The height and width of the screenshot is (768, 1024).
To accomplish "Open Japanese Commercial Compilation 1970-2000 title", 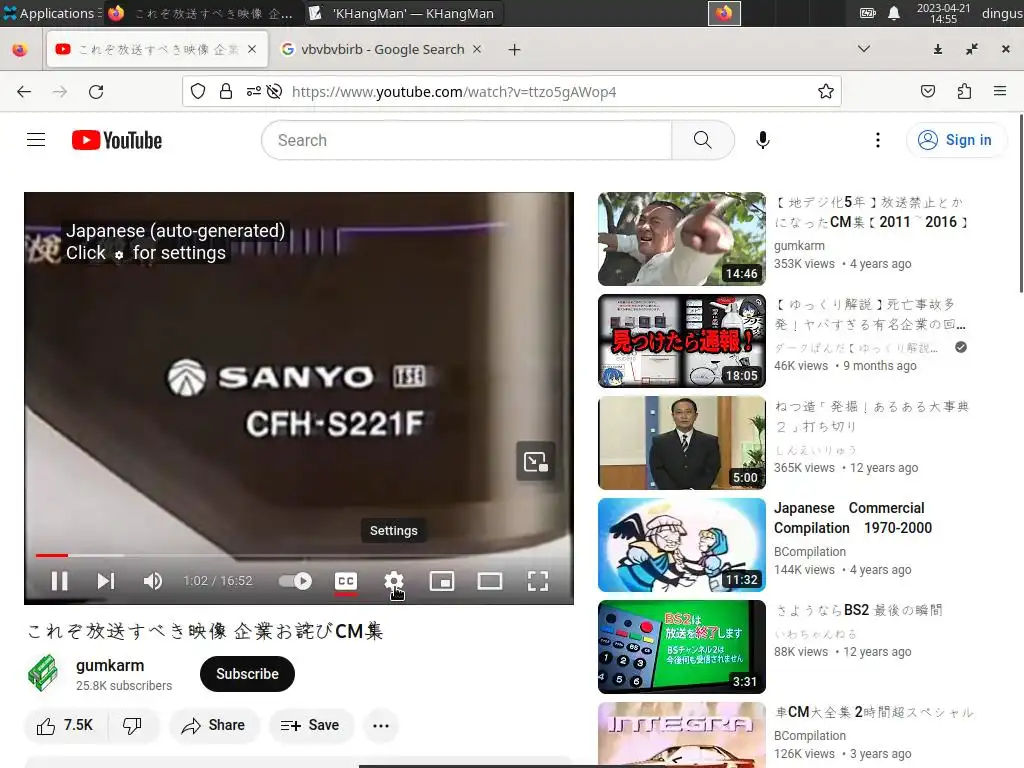I will point(853,518).
